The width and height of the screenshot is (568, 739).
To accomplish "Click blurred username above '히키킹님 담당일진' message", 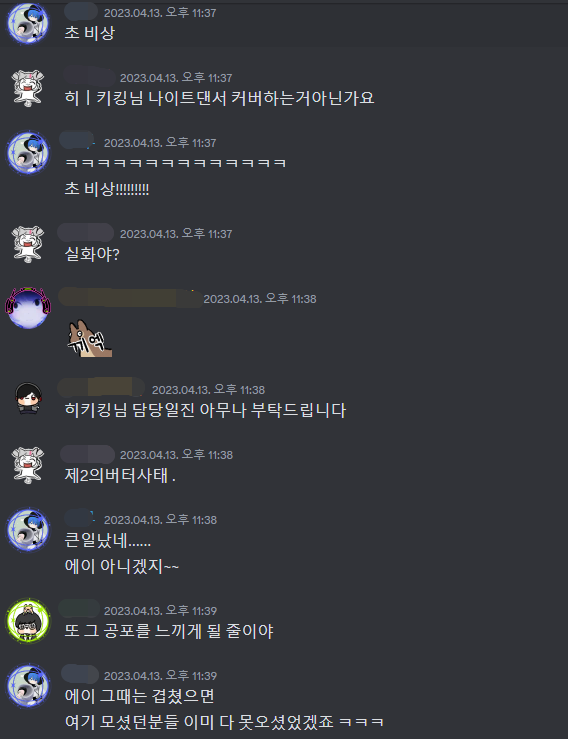I will click(x=100, y=387).
